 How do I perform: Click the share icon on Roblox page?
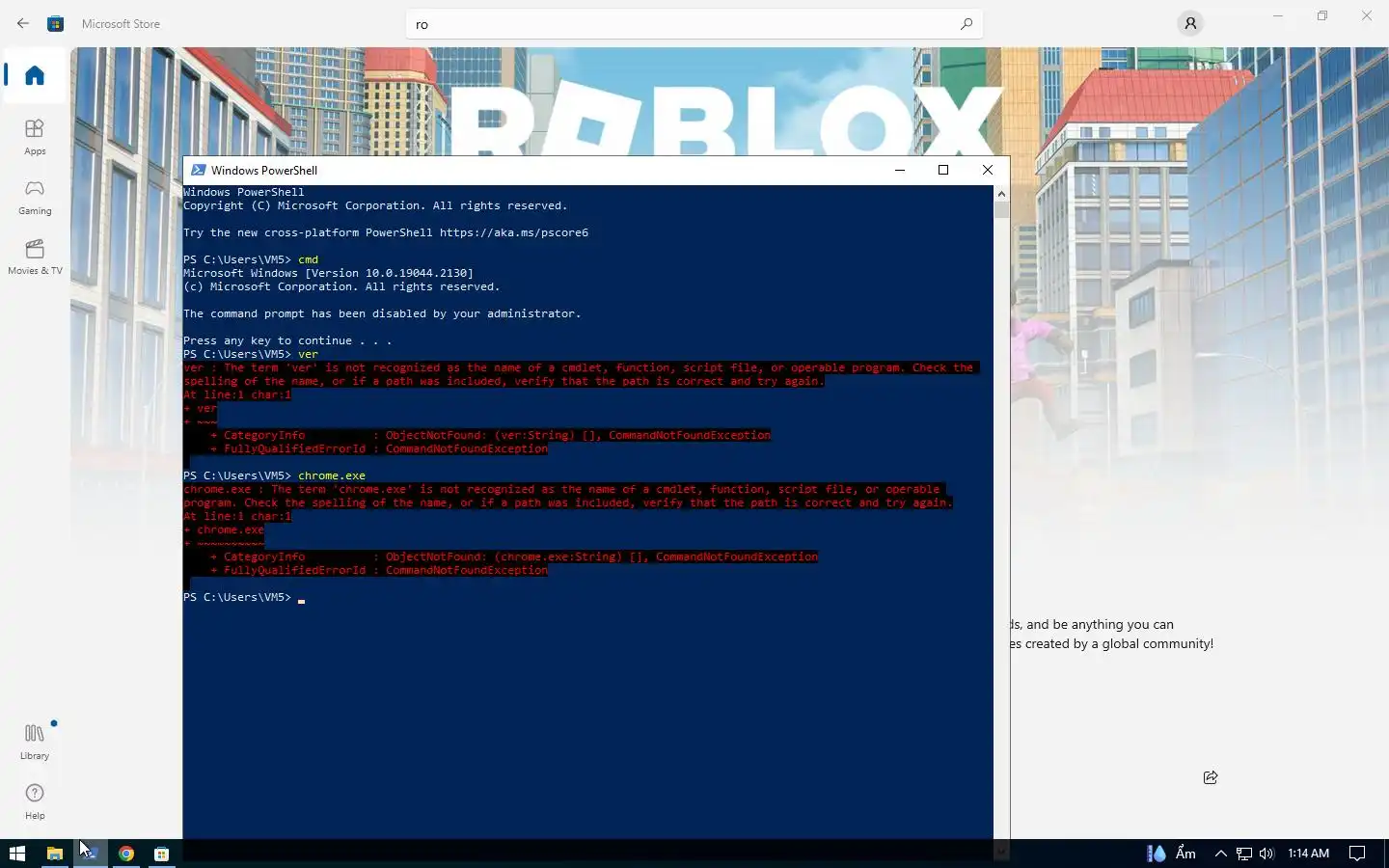[x=1211, y=777]
